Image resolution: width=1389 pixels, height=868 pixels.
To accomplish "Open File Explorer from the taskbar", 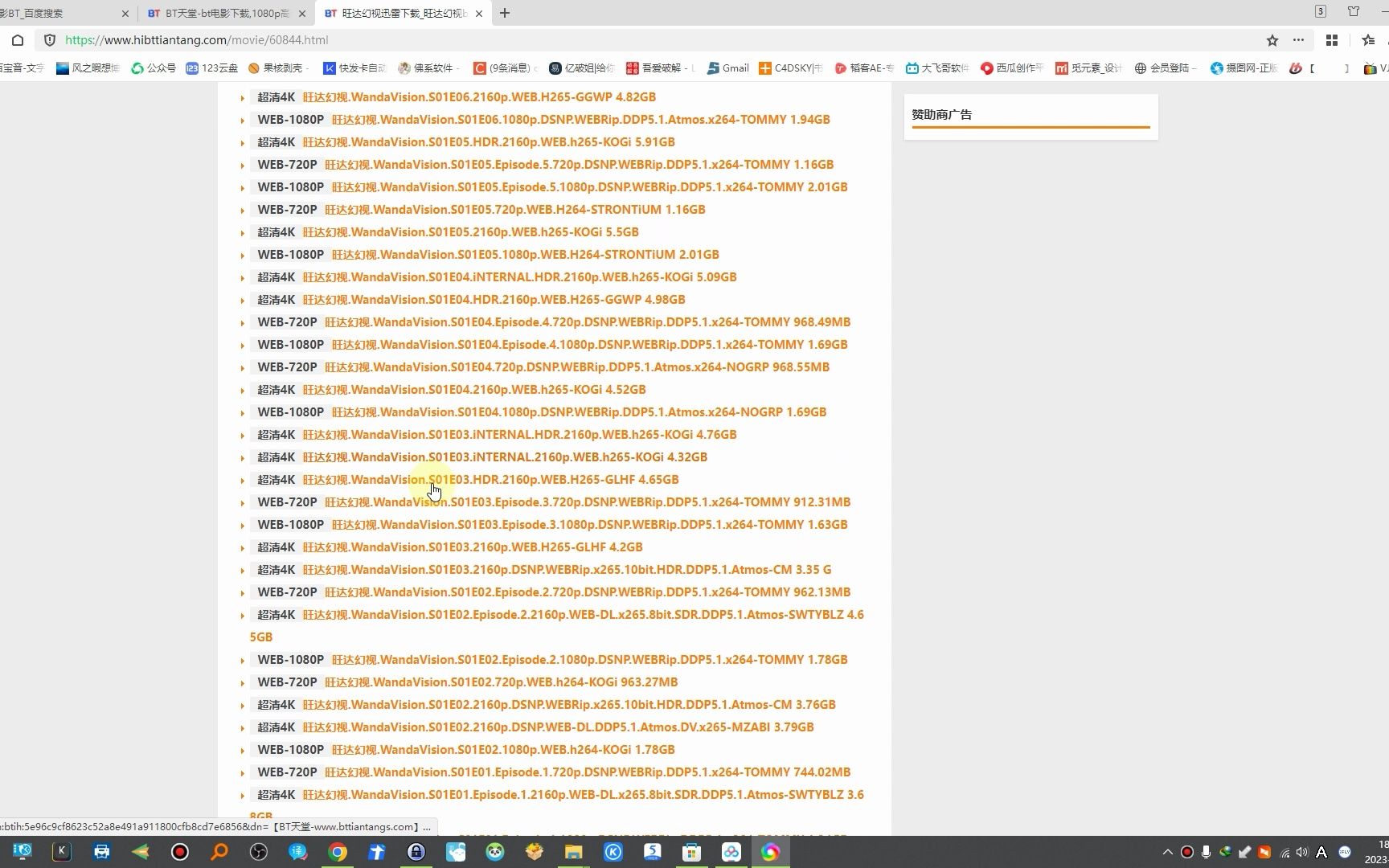I will pos(573,852).
